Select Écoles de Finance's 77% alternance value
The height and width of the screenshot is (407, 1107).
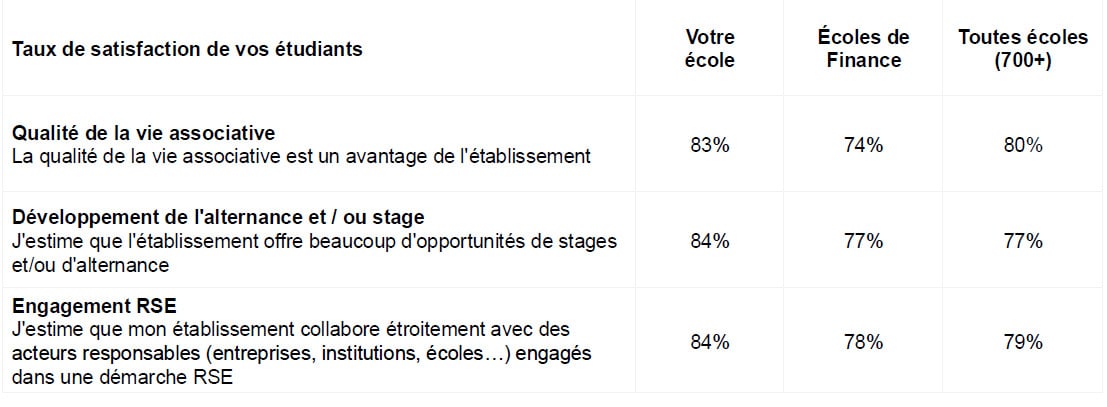click(863, 241)
